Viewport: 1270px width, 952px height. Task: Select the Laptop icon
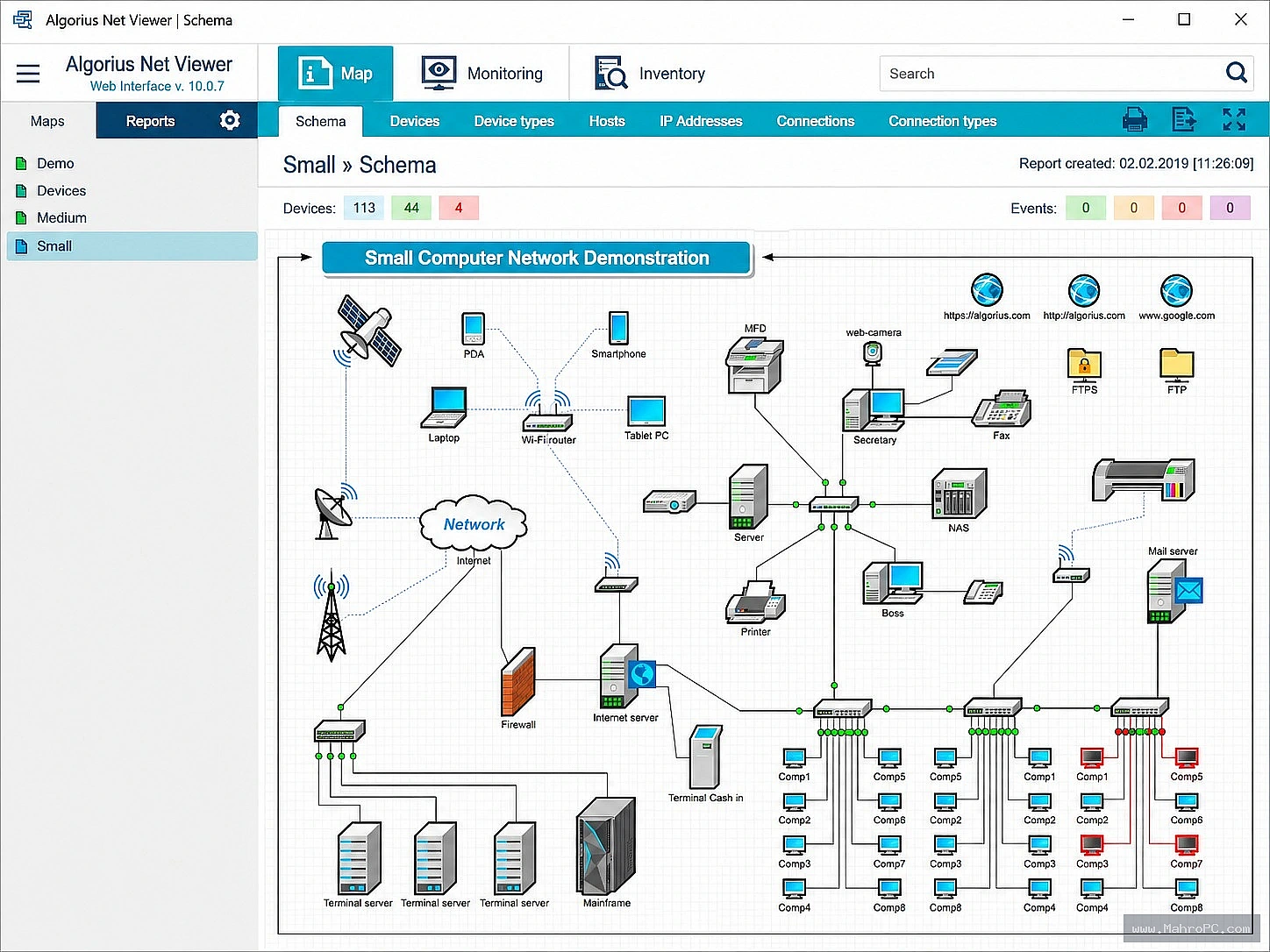coord(444,408)
